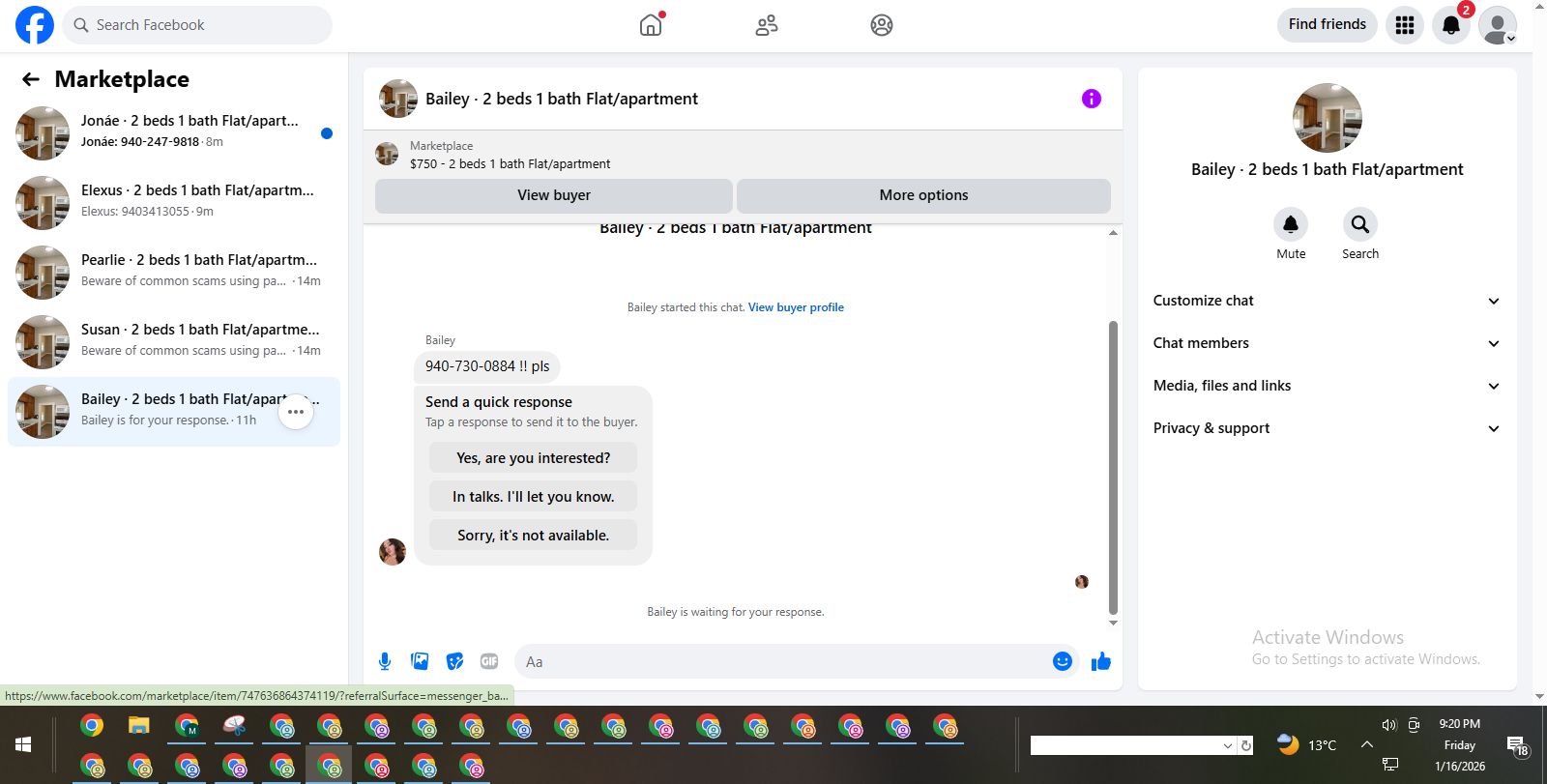
Task: Open the Notifications bell with badge 2
Action: (1451, 25)
